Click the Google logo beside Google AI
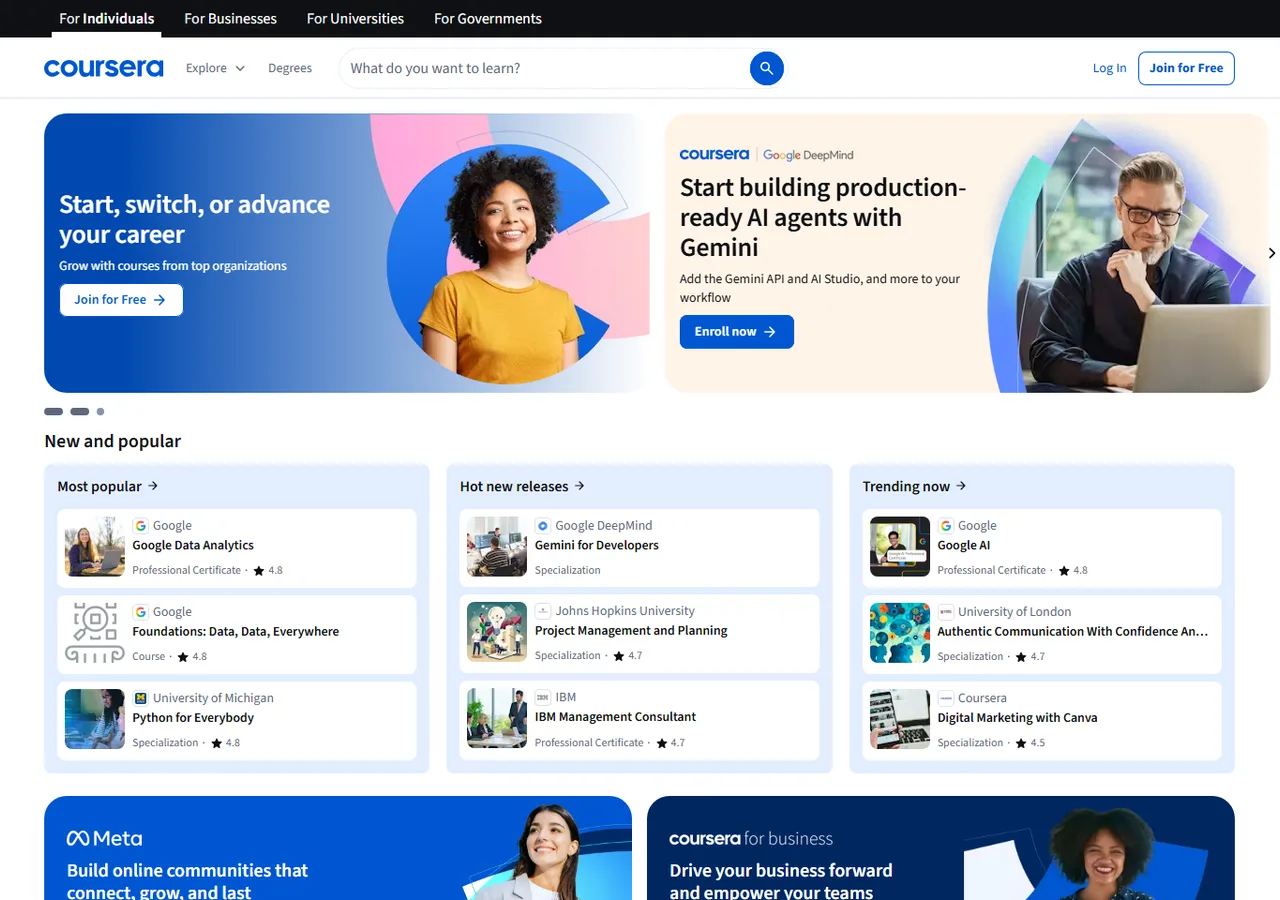This screenshot has width=1280, height=900. point(946,525)
